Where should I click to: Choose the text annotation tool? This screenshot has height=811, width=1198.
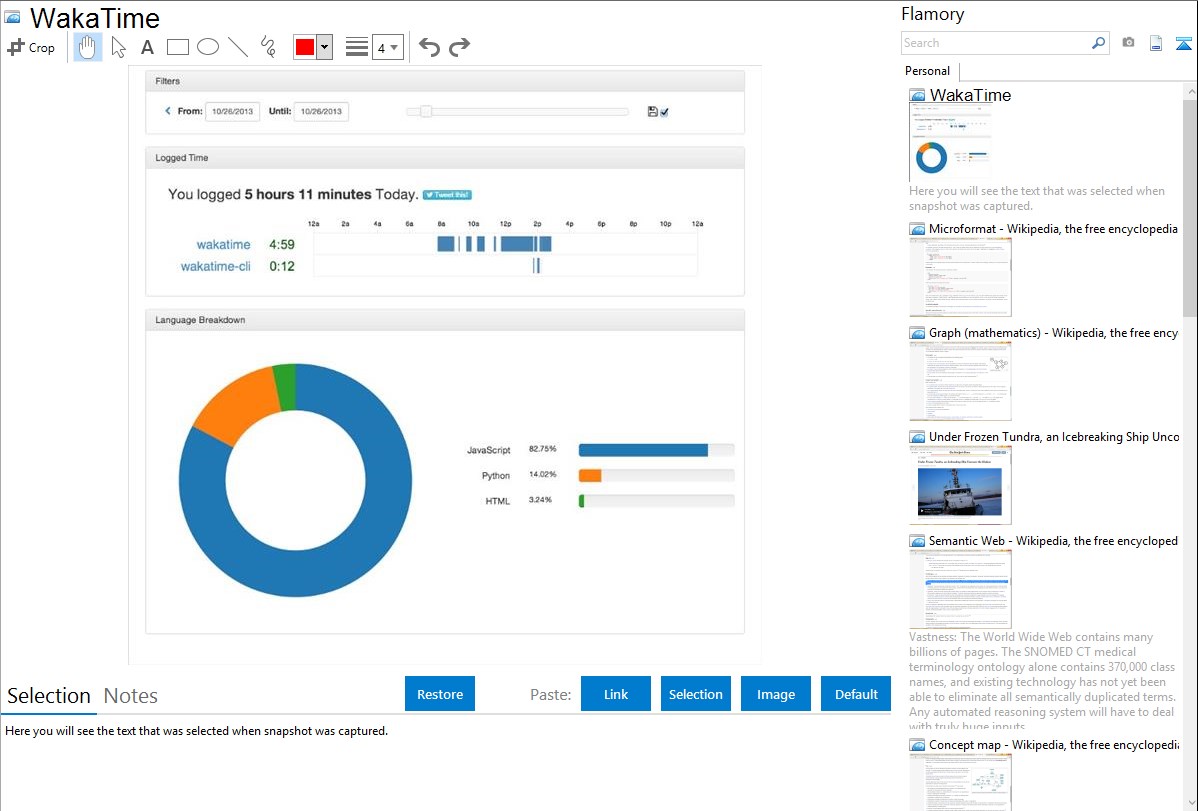(x=147, y=47)
